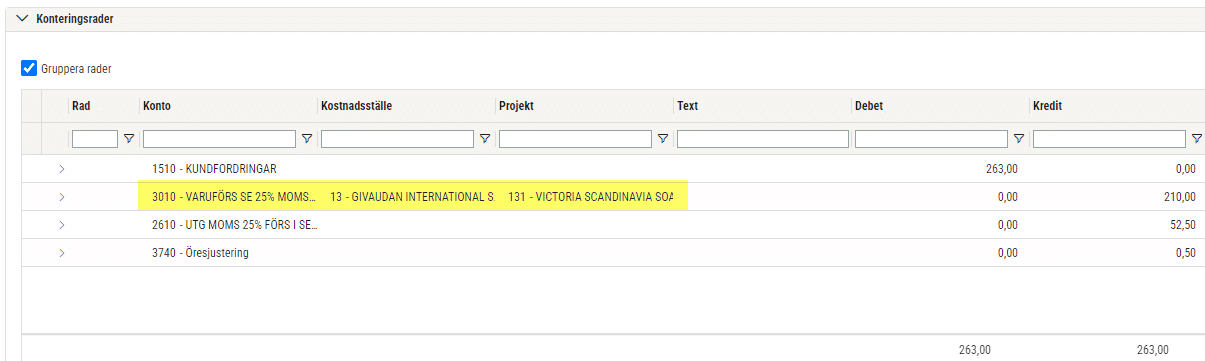Click the 263,00 total in the Debet footer

click(x=975, y=350)
